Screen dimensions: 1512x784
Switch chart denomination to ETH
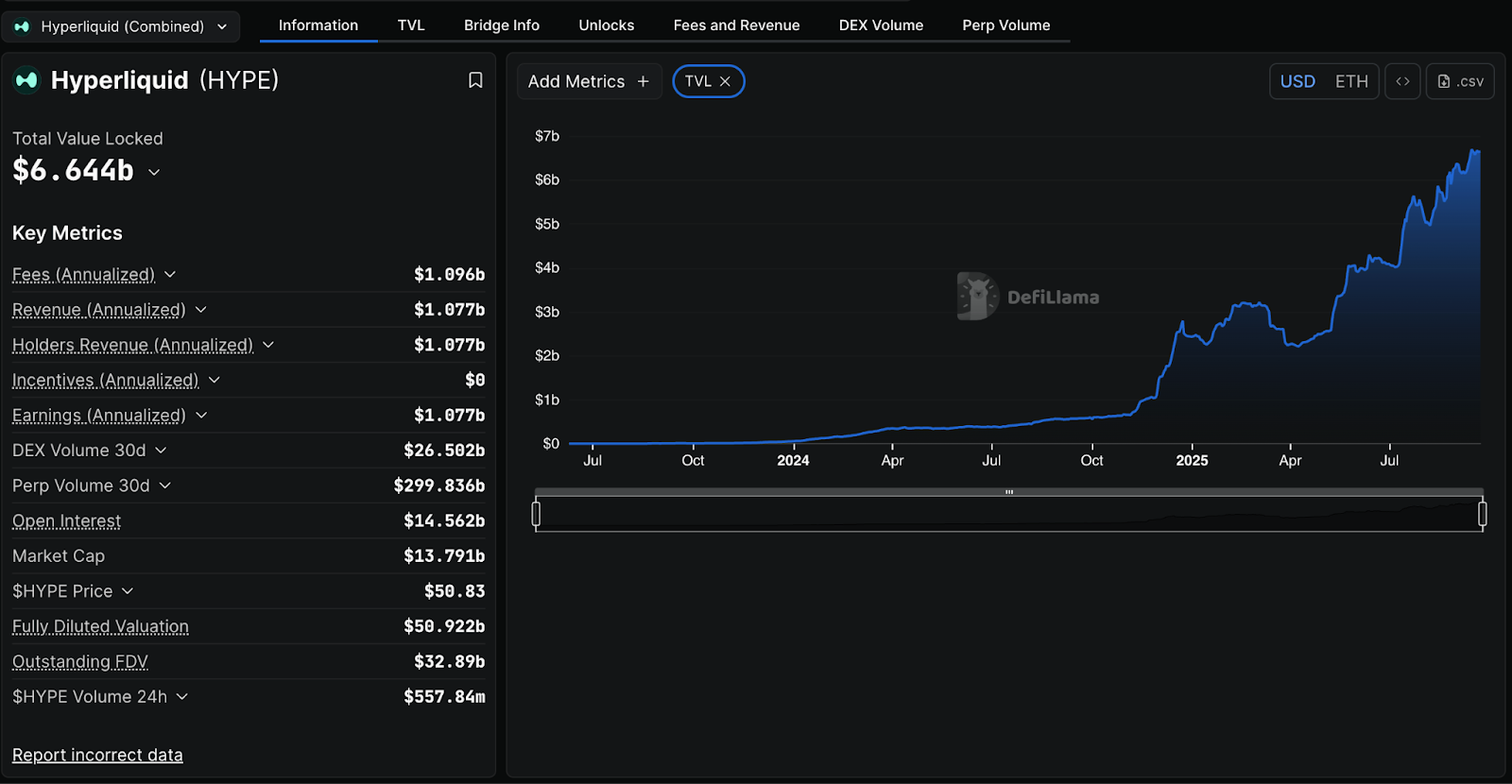(1350, 81)
